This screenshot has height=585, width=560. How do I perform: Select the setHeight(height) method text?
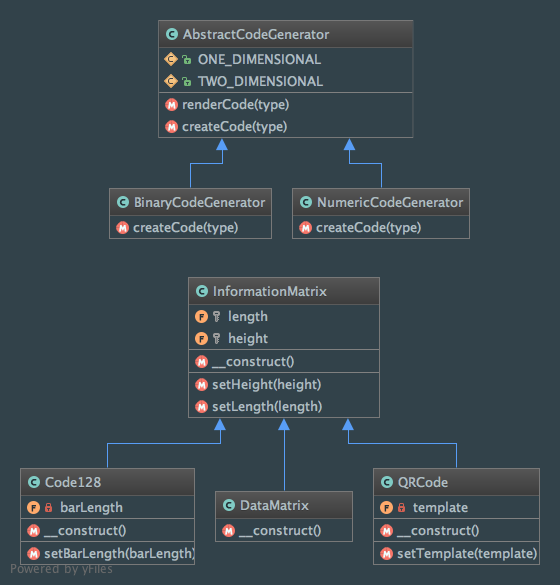[x=267, y=385]
